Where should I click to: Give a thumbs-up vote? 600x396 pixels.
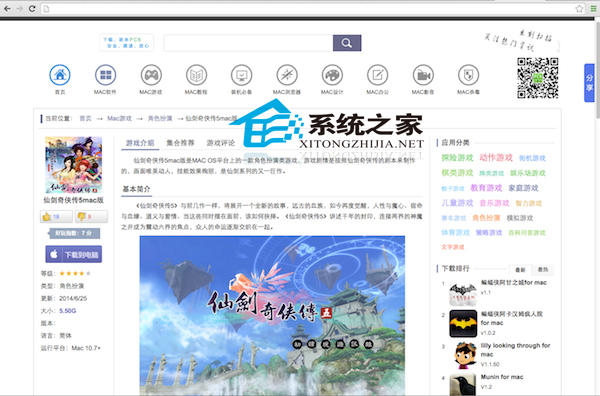[x=56, y=217]
